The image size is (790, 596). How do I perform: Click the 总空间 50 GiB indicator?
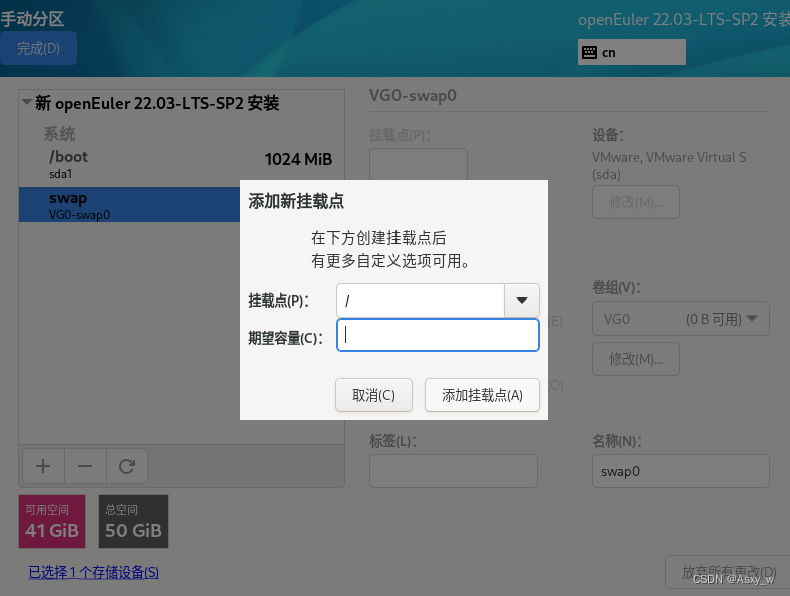134,521
